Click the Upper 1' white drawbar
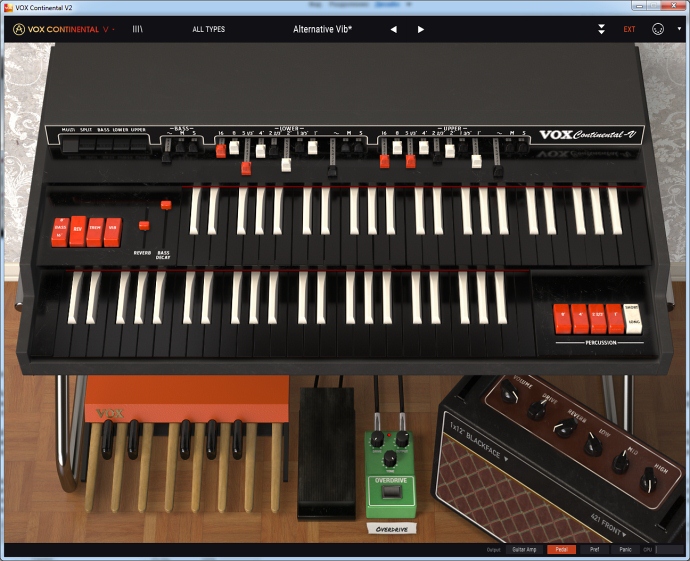Viewport: 690px width, 561px height. [477, 161]
